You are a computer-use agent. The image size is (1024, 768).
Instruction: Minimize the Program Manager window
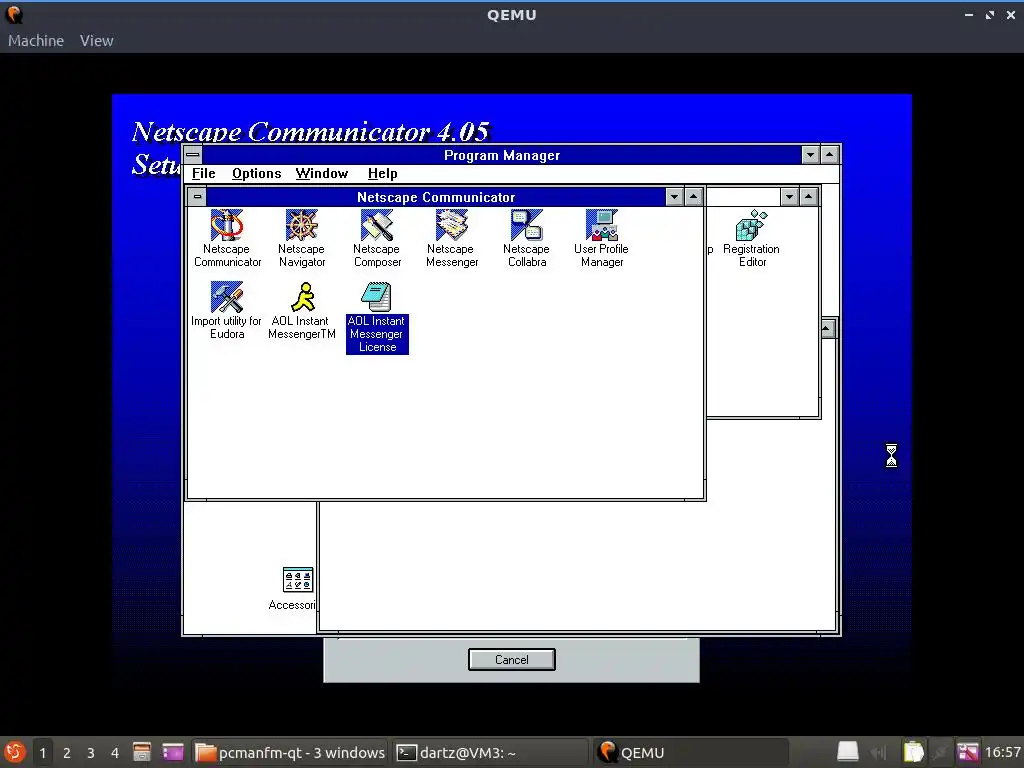[810, 155]
